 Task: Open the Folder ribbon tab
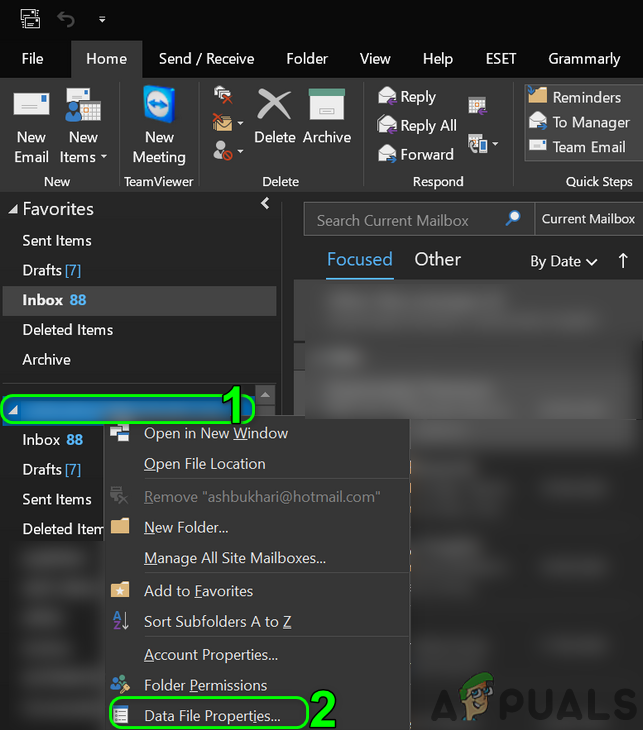pyautogui.click(x=307, y=59)
